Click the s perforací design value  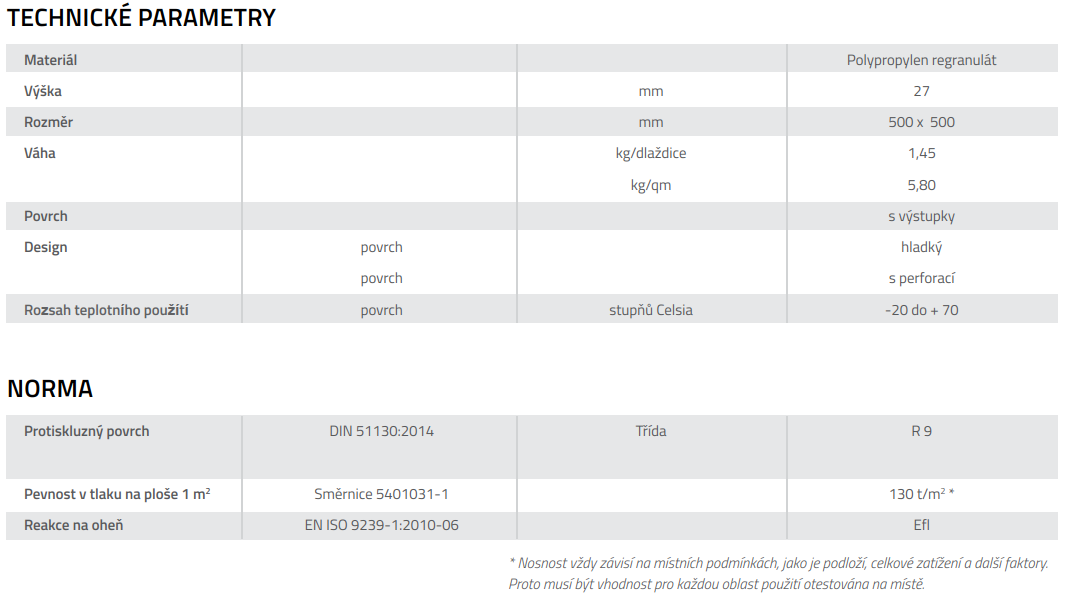tap(921, 278)
